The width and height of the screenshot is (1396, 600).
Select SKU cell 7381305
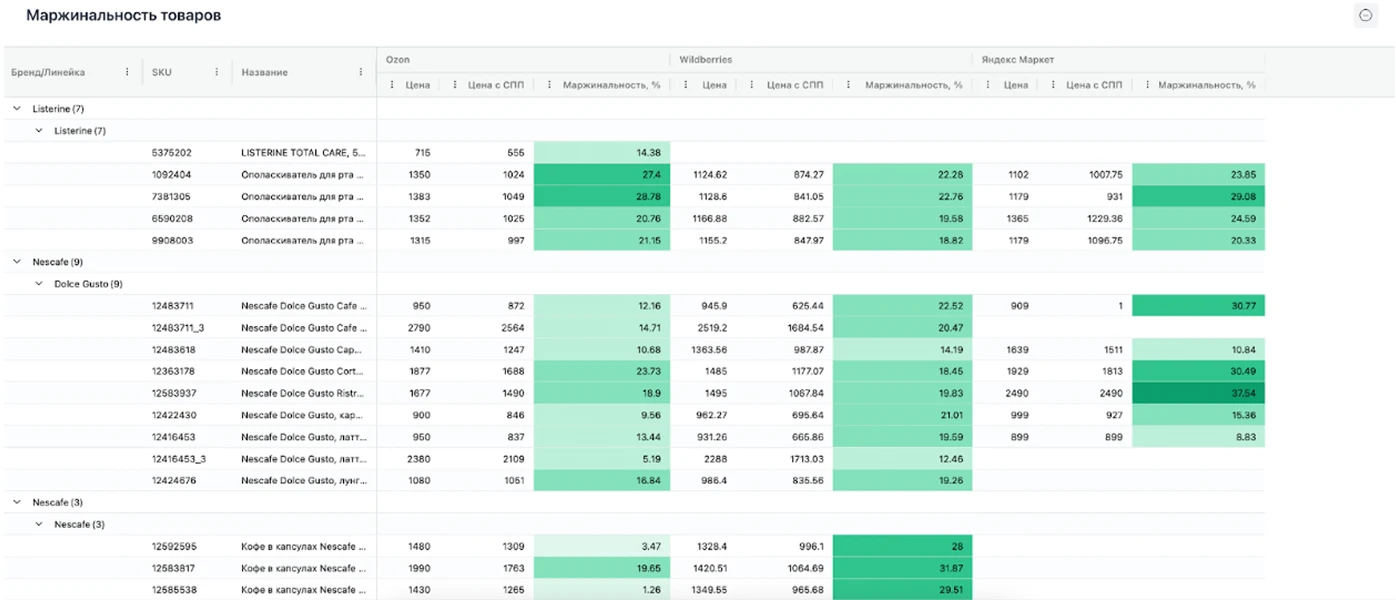tap(172, 197)
